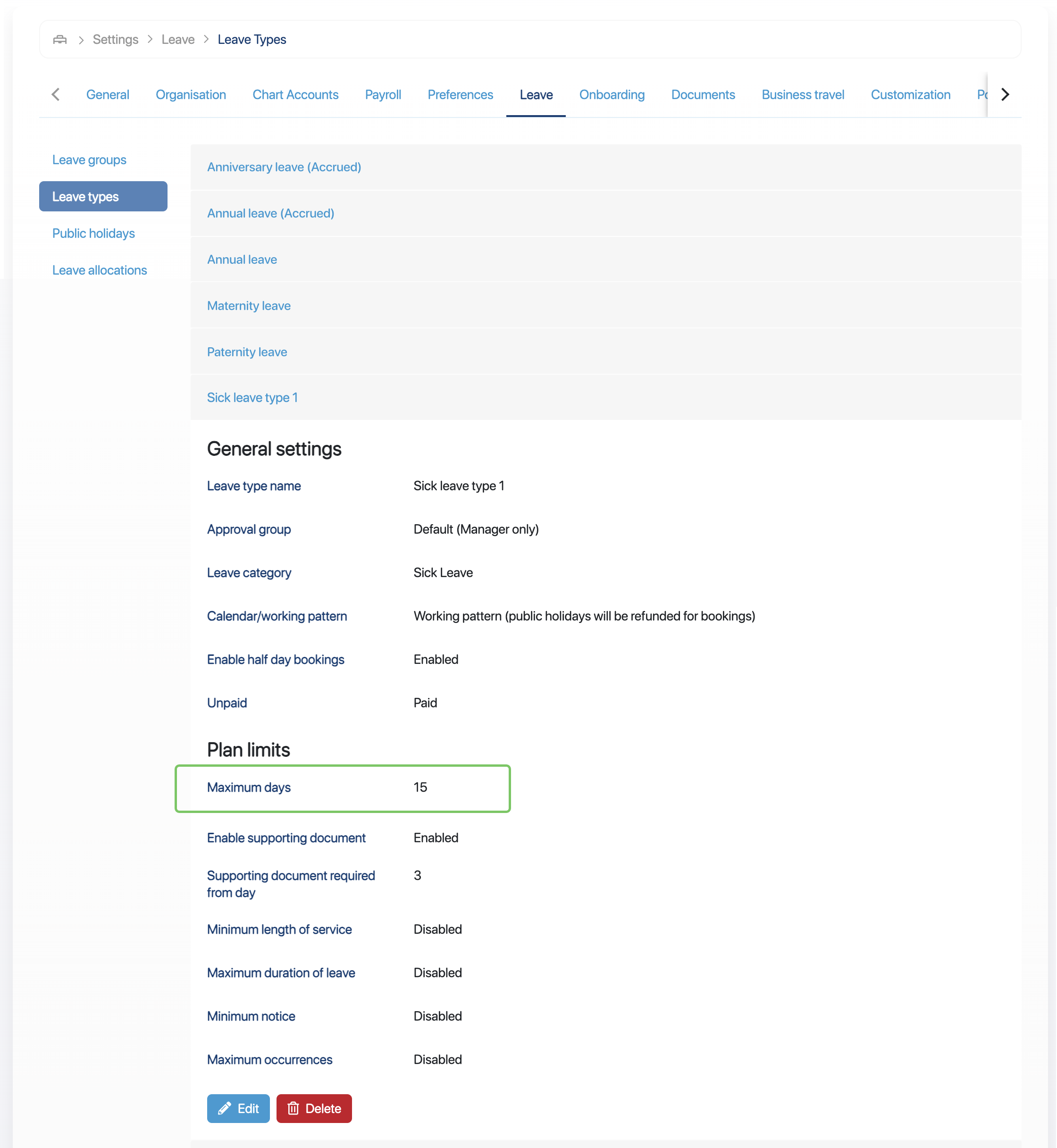The width and height of the screenshot is (1057, 1148).
Task: Expand the plain Annual leave row
Action: (242, 260)
